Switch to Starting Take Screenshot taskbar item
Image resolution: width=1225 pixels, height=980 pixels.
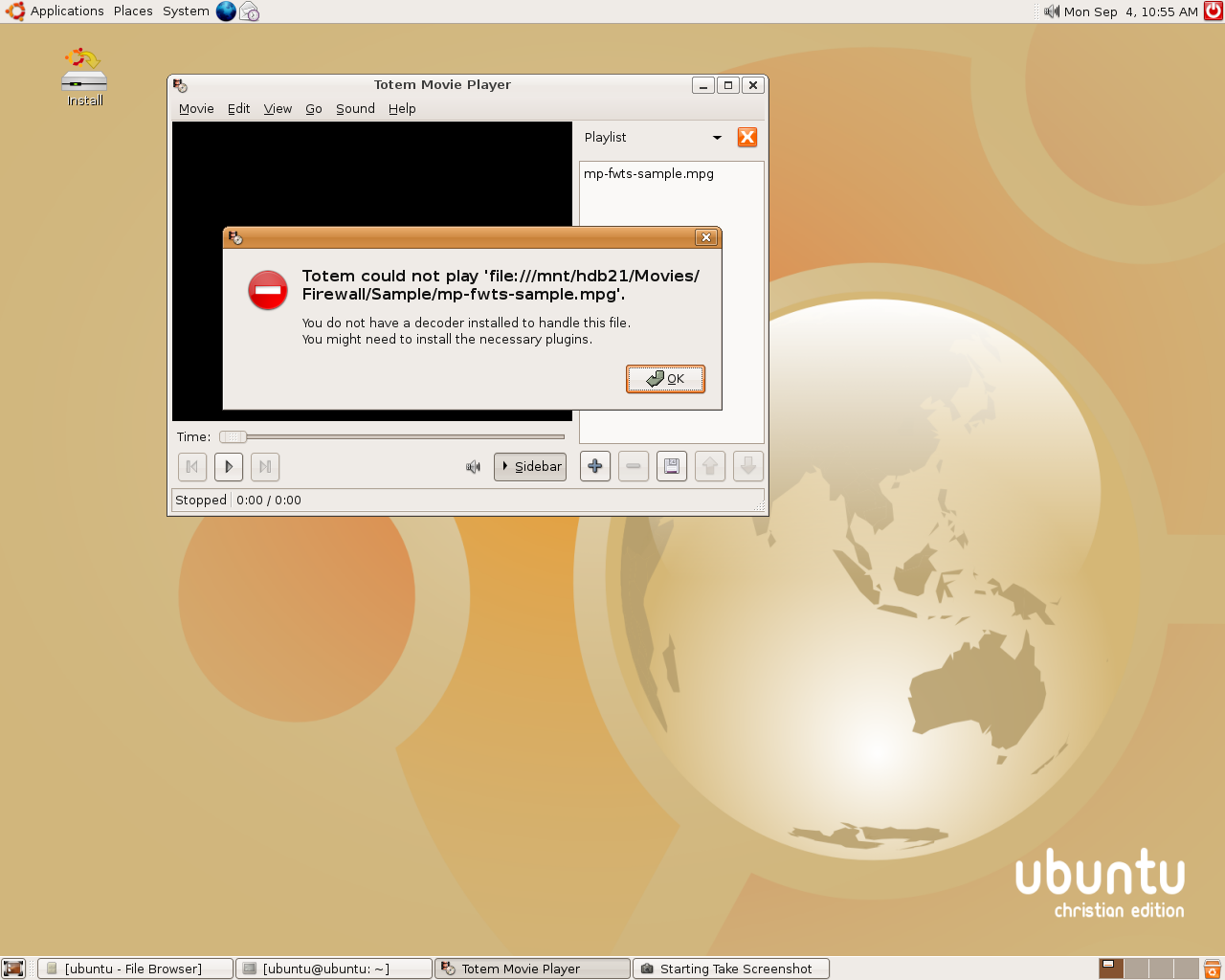[731, 969]
